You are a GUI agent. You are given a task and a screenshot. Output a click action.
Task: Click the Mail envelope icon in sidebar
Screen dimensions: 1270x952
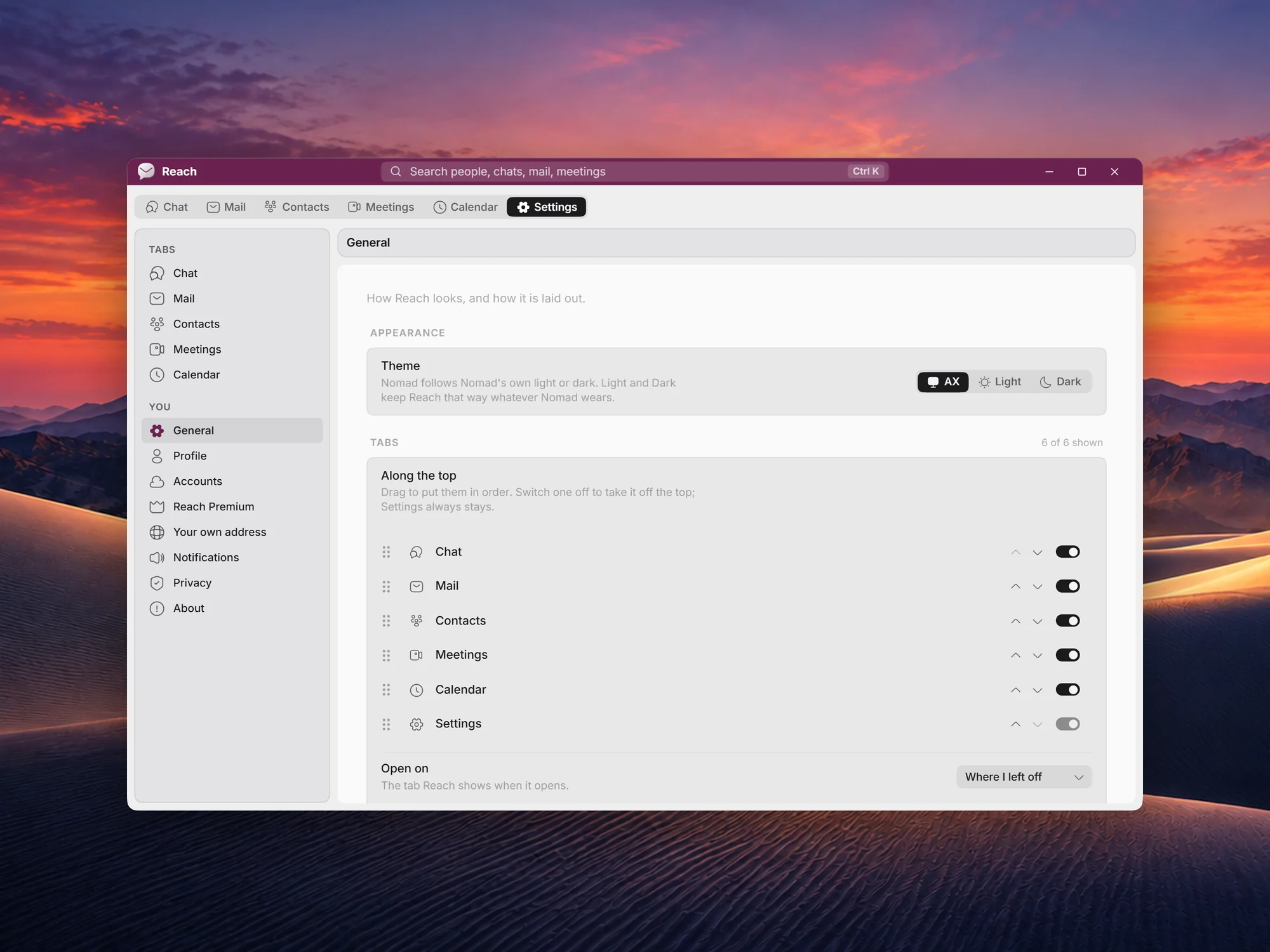tap(157, 298)
